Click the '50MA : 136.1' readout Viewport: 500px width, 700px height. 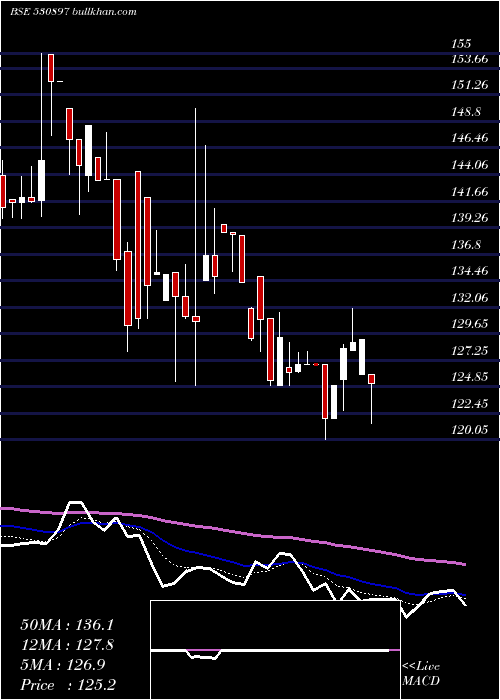[67, 625]
